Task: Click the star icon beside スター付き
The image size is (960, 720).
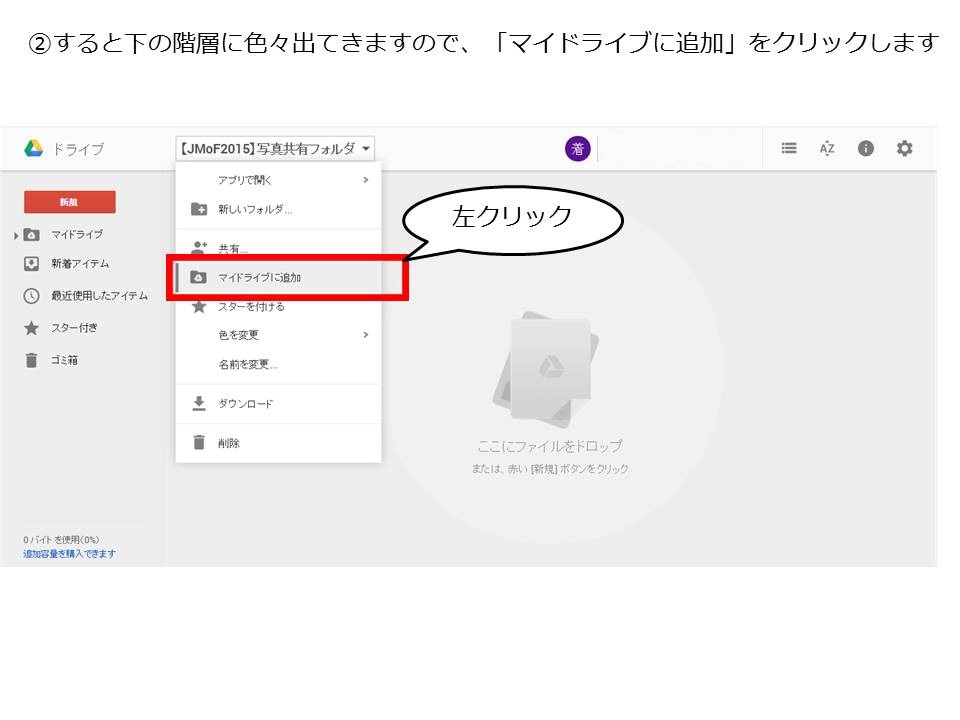Action: 31,328
